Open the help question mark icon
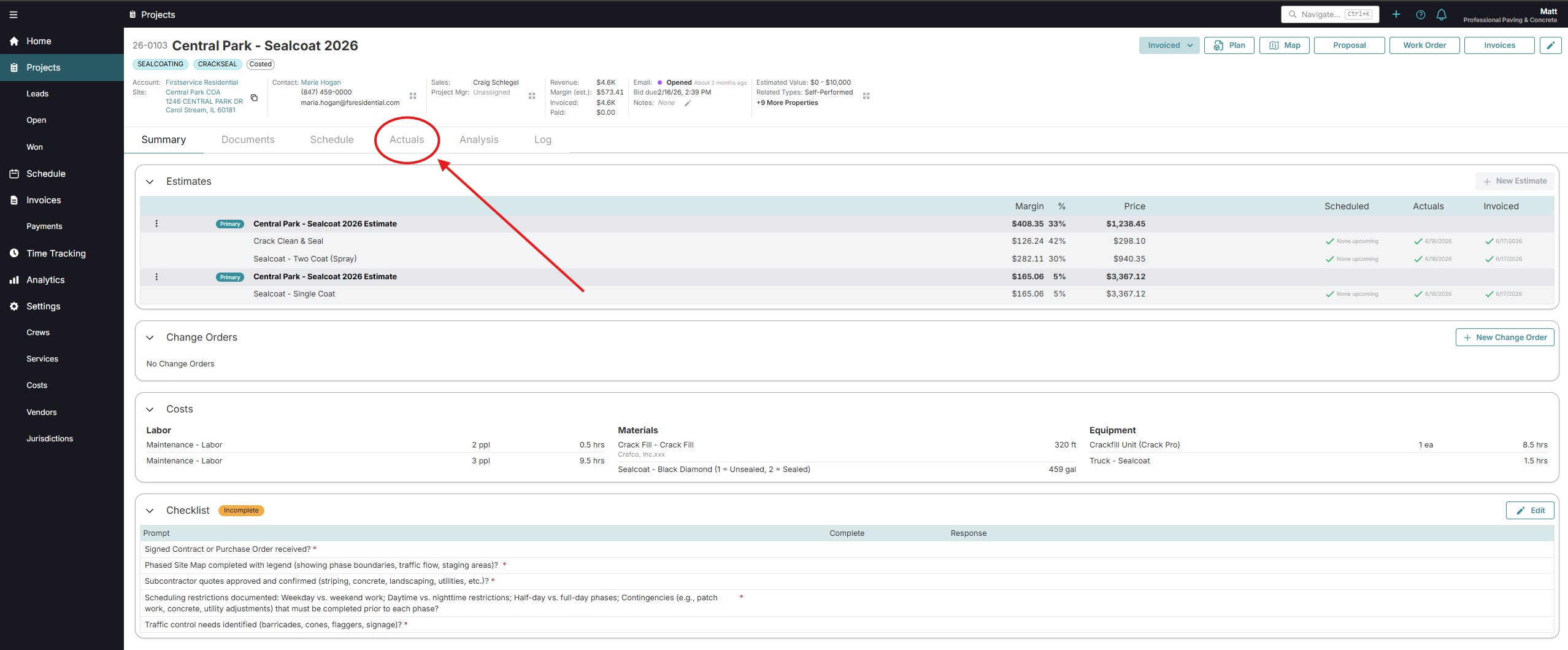The width and height of the screenshot is (1568, 650). tap(1421, 14)
